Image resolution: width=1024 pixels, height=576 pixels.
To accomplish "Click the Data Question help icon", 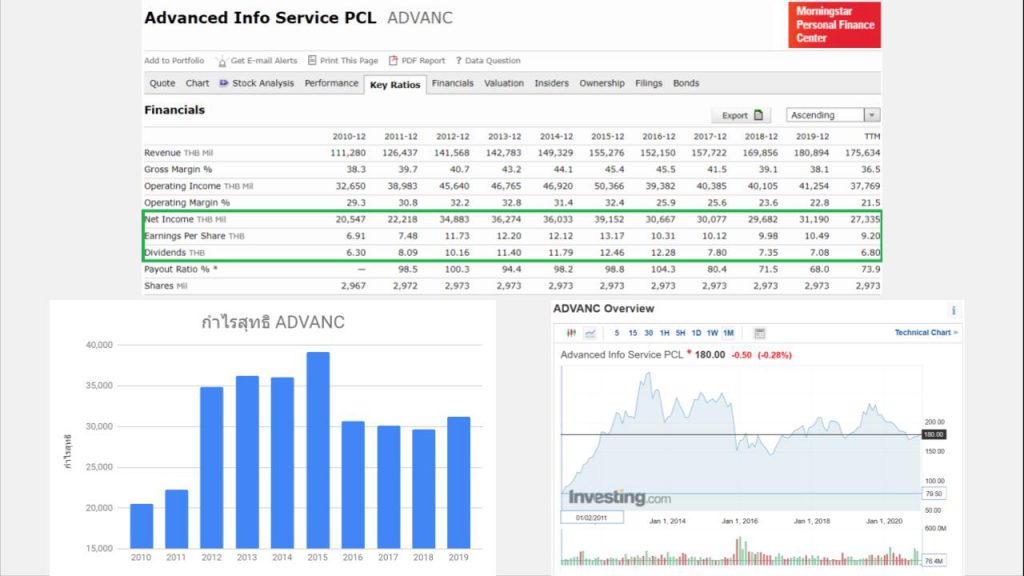I will [458, 61].
